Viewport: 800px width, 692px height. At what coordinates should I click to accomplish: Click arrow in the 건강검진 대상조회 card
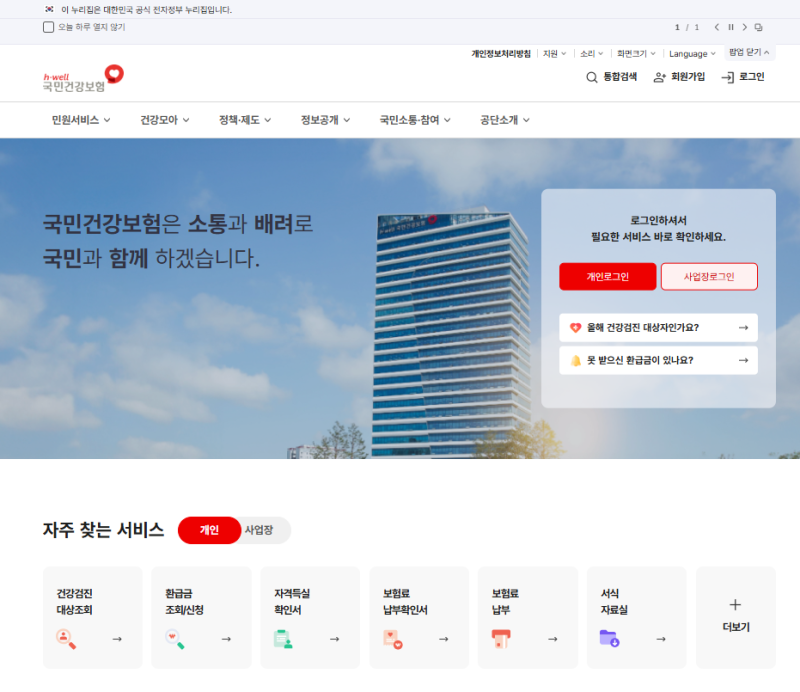[117, 639]
